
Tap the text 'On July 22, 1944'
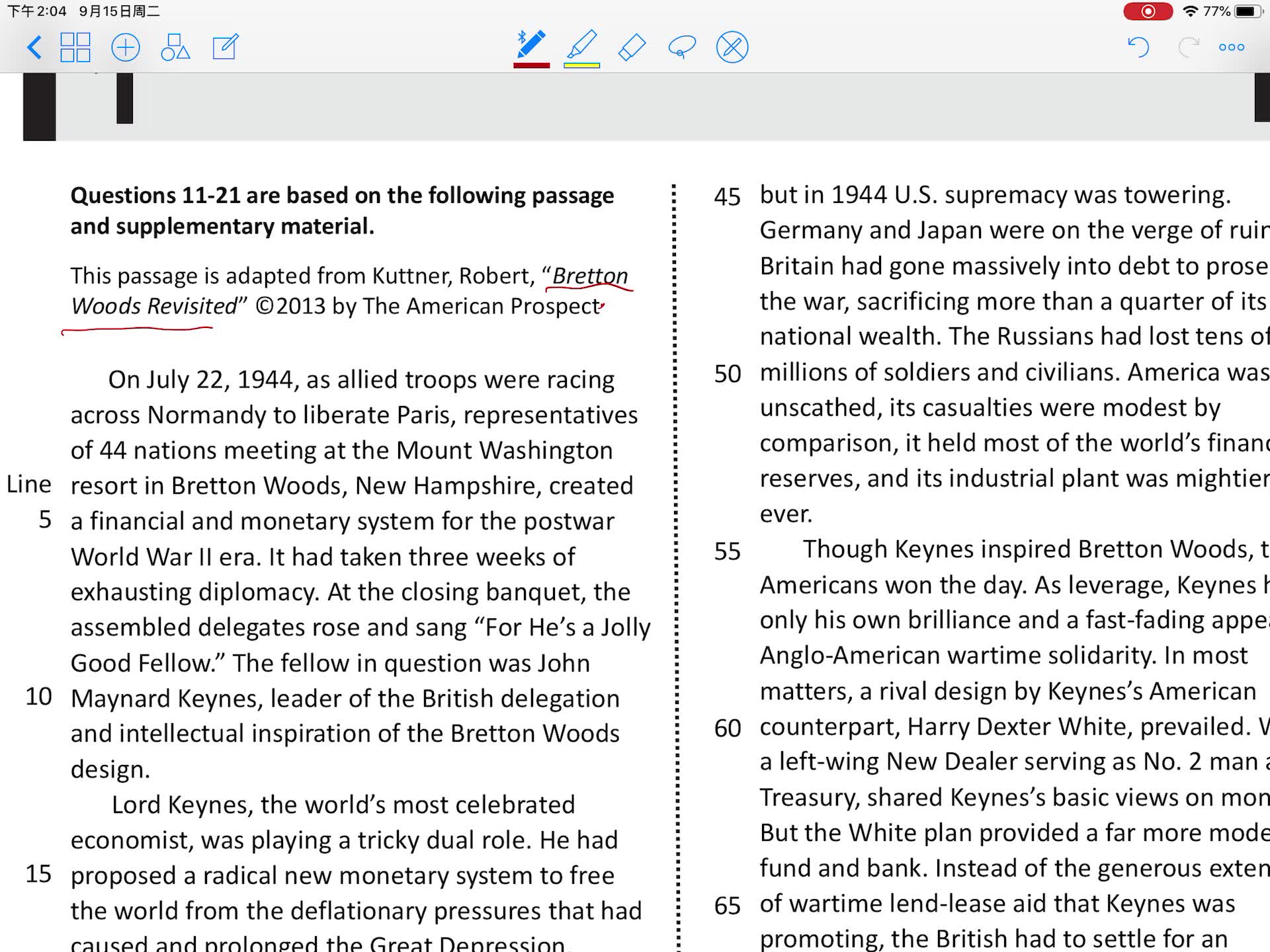click(x=200, y=380)
